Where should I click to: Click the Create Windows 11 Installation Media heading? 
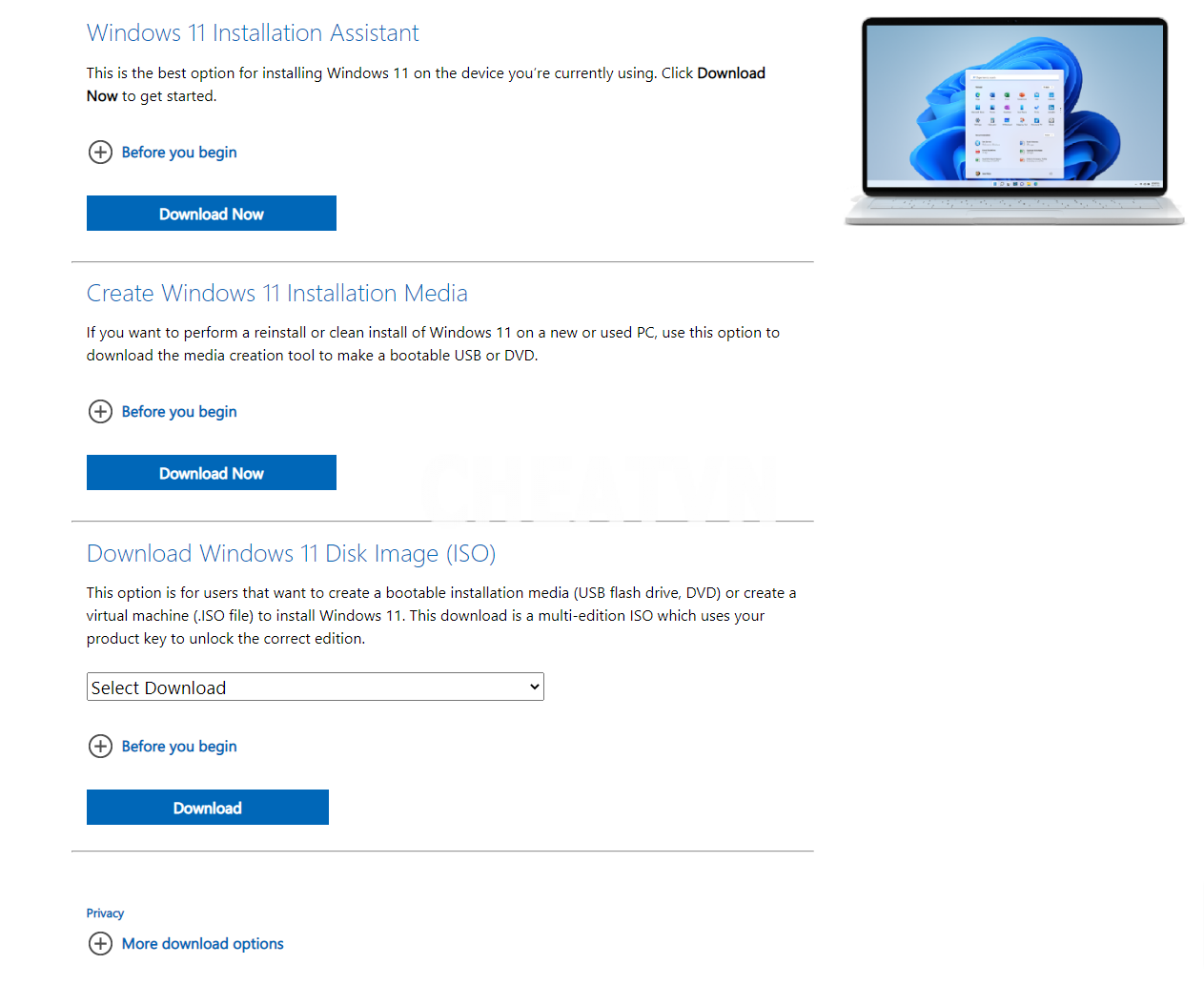click(276, 293)
